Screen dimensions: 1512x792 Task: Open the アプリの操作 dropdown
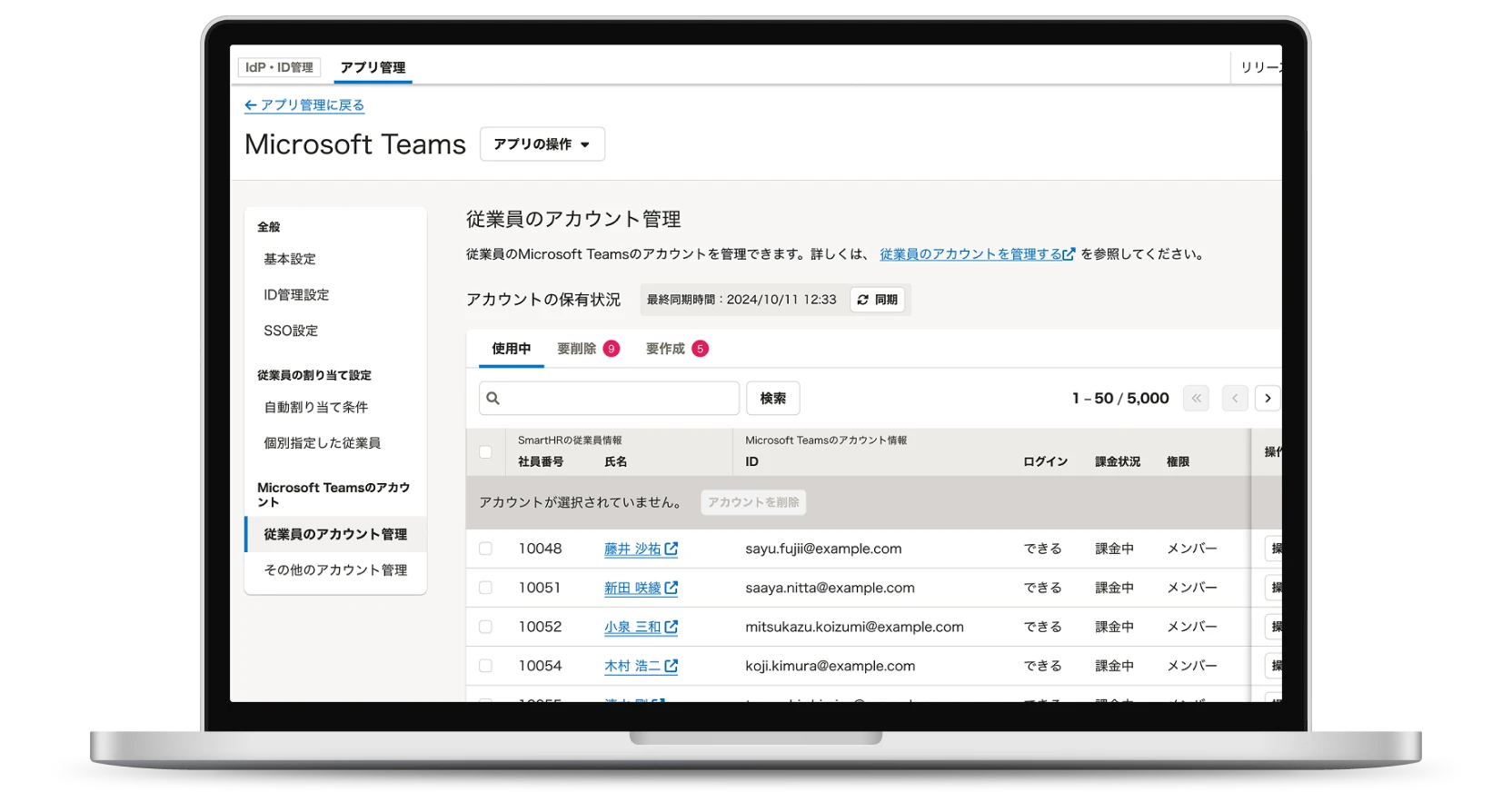point(542,144)
